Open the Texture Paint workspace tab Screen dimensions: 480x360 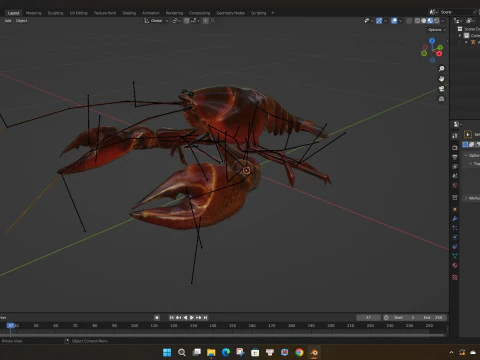(x=105, y=13)
